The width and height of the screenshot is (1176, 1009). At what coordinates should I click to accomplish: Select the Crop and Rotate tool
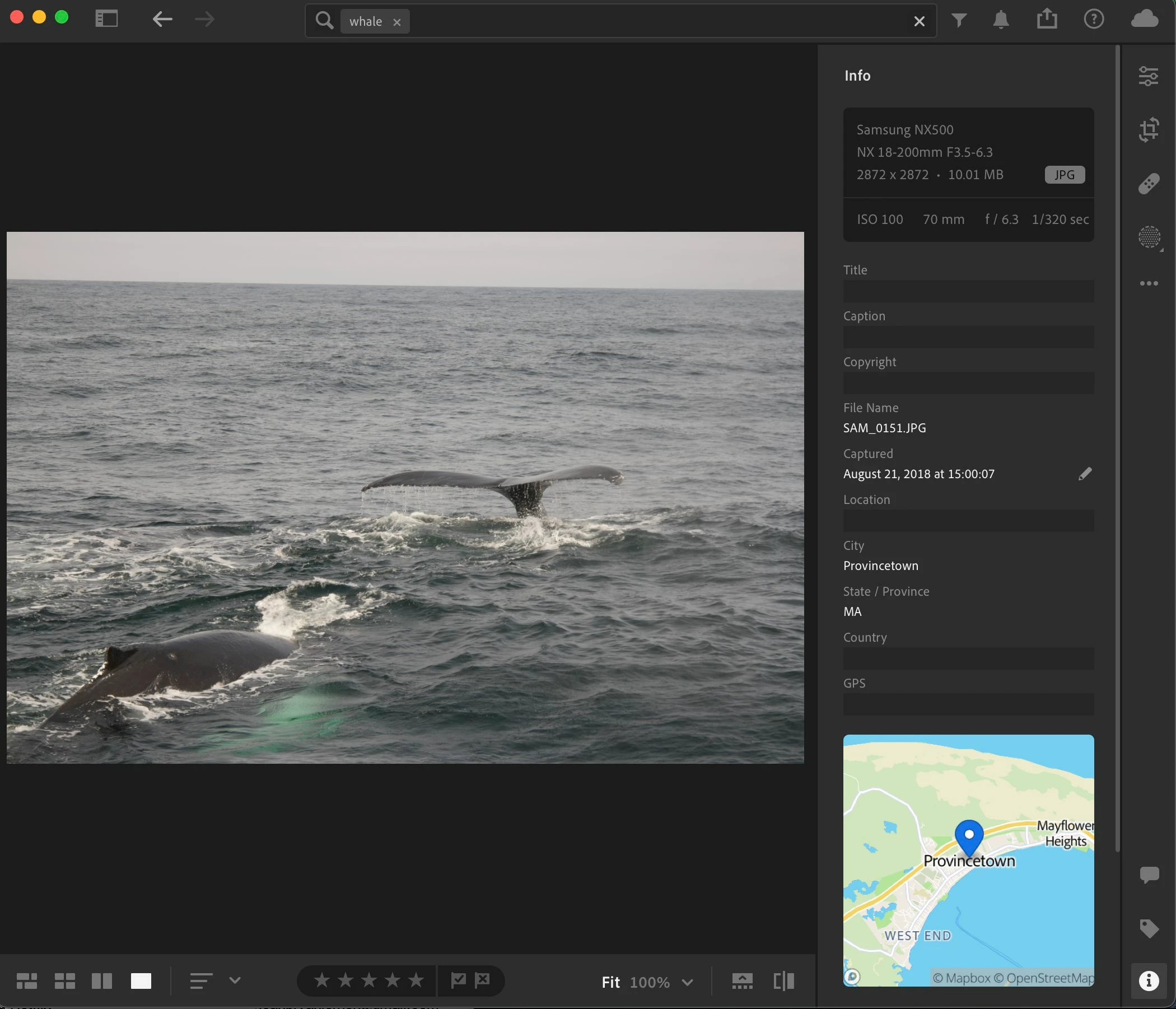pyautogui.click(x=1148, y=130)
